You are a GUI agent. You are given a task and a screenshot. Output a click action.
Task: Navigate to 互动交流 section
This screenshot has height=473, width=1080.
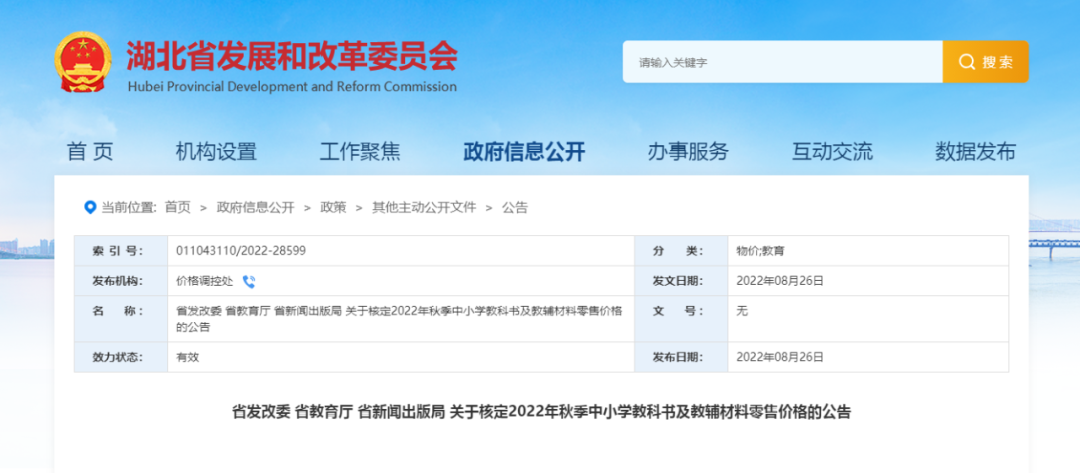pyautogui.click(x=832, y=152)
